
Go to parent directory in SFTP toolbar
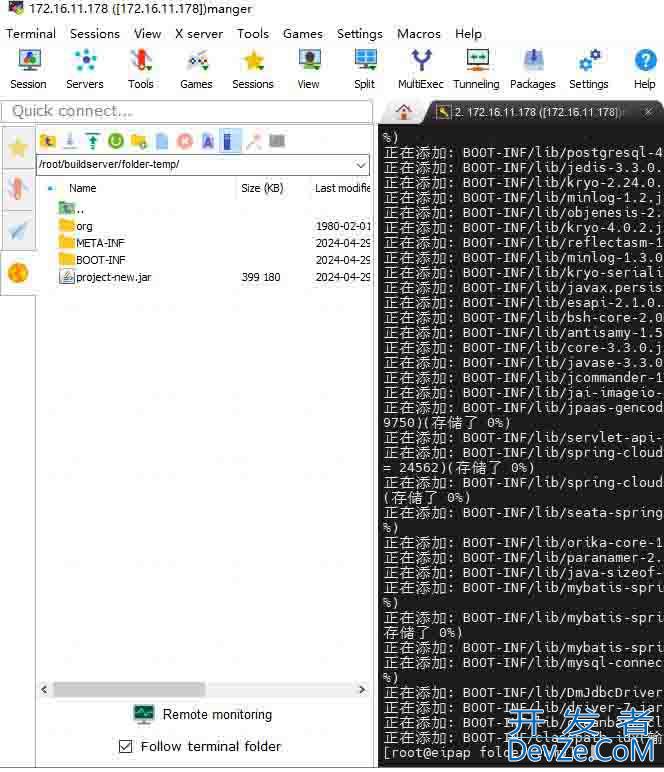click(48, 141)
